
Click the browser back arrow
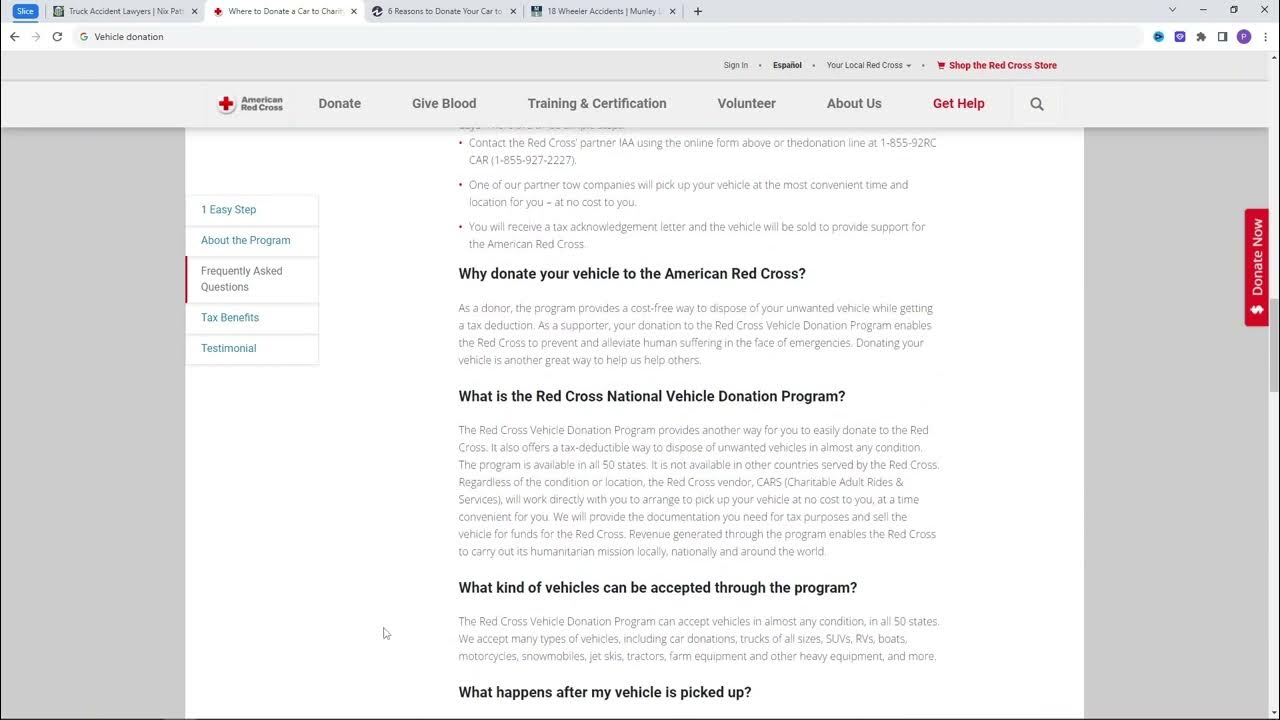click(x=14, y=37)
